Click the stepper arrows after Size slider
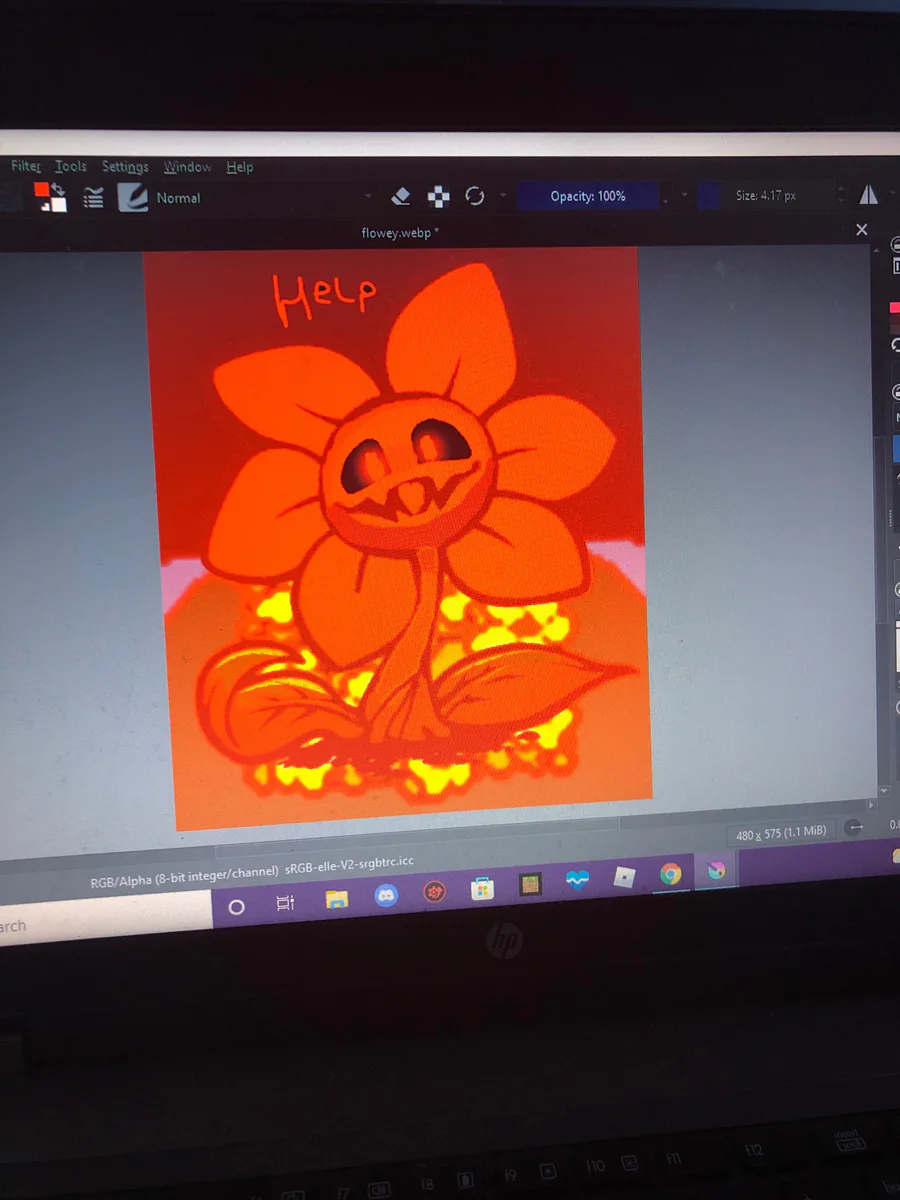The height and width of the screenshot is (1200, 900). (840, 195)
